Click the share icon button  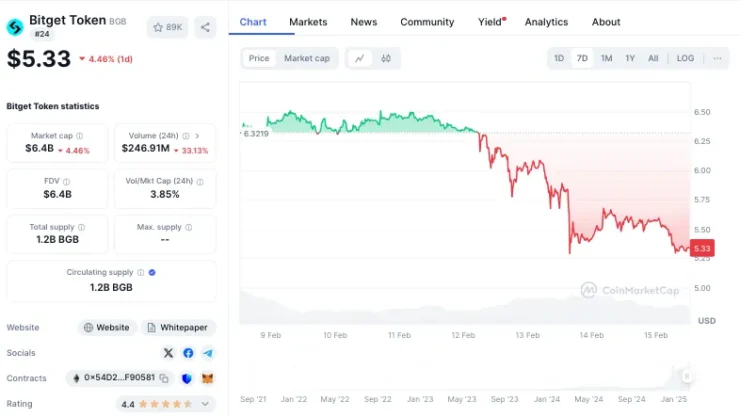click(x=205, y=27)
